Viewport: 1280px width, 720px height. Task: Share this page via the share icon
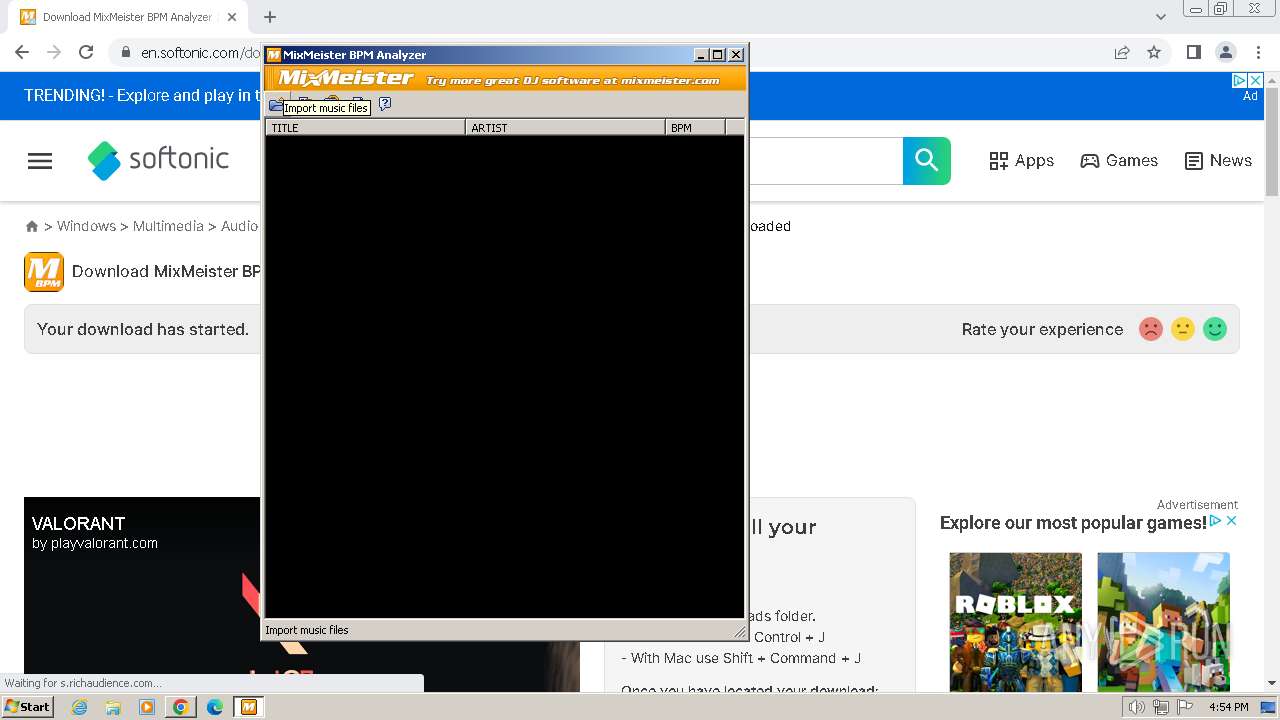[1122, 52]
